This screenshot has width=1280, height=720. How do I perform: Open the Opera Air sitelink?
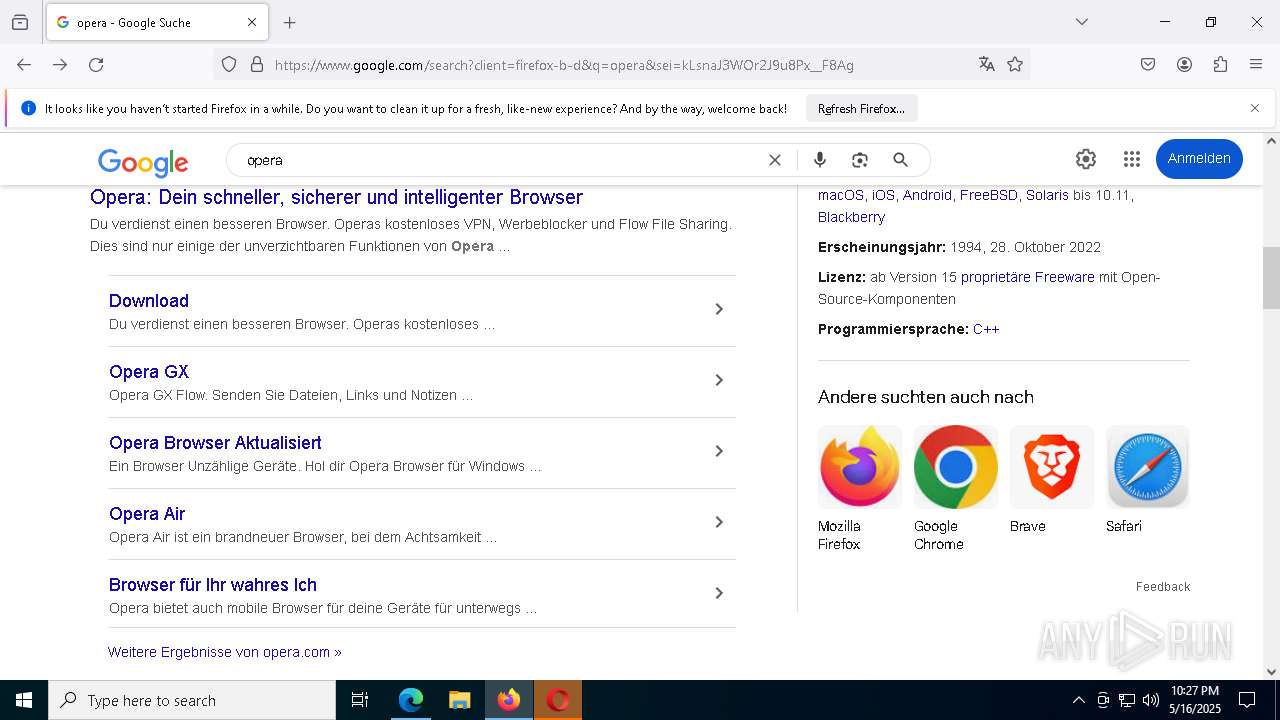[147, 514]
